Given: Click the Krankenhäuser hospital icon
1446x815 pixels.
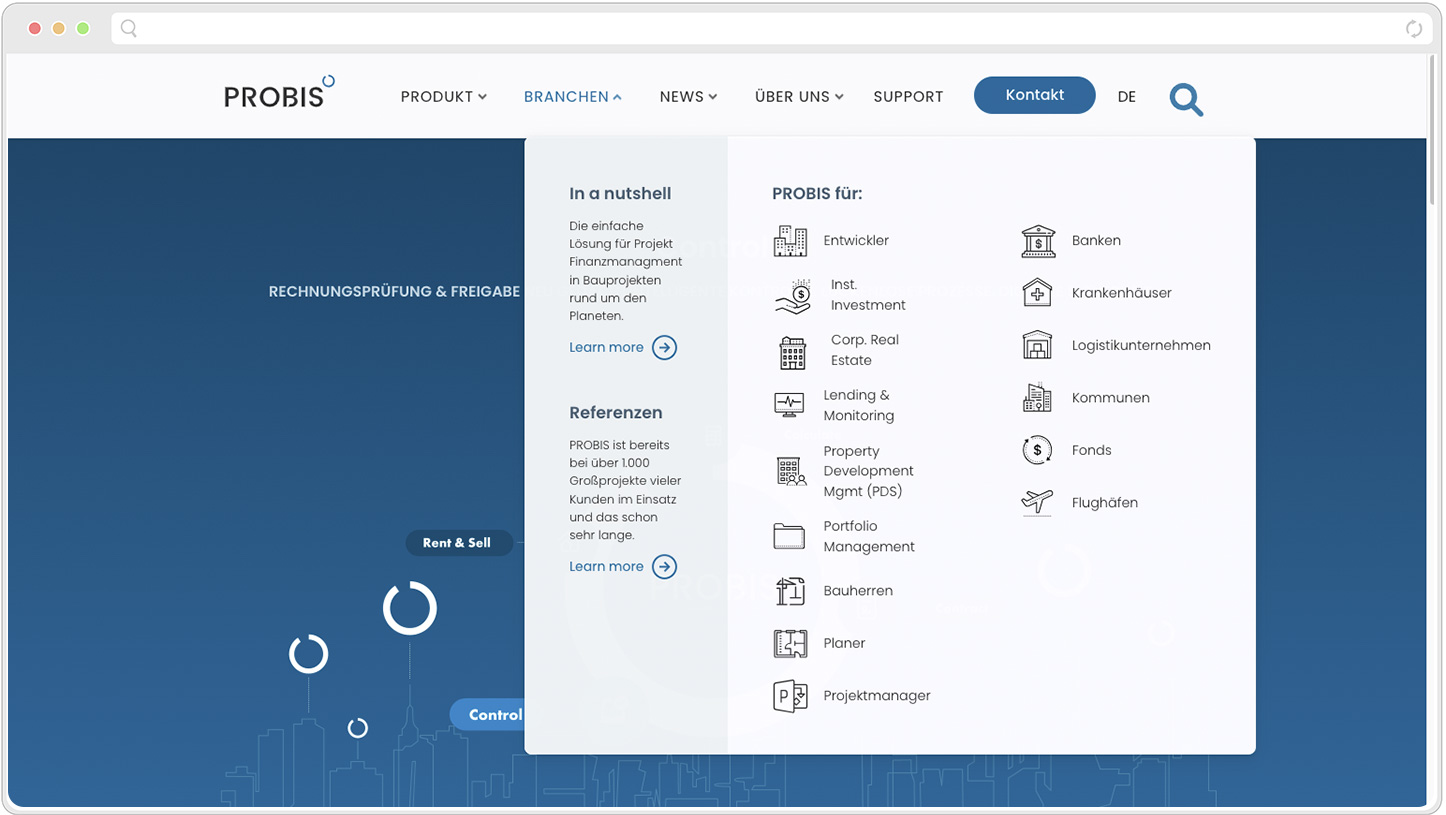Looking at the screenshot, I should [x=1038, y=293].
